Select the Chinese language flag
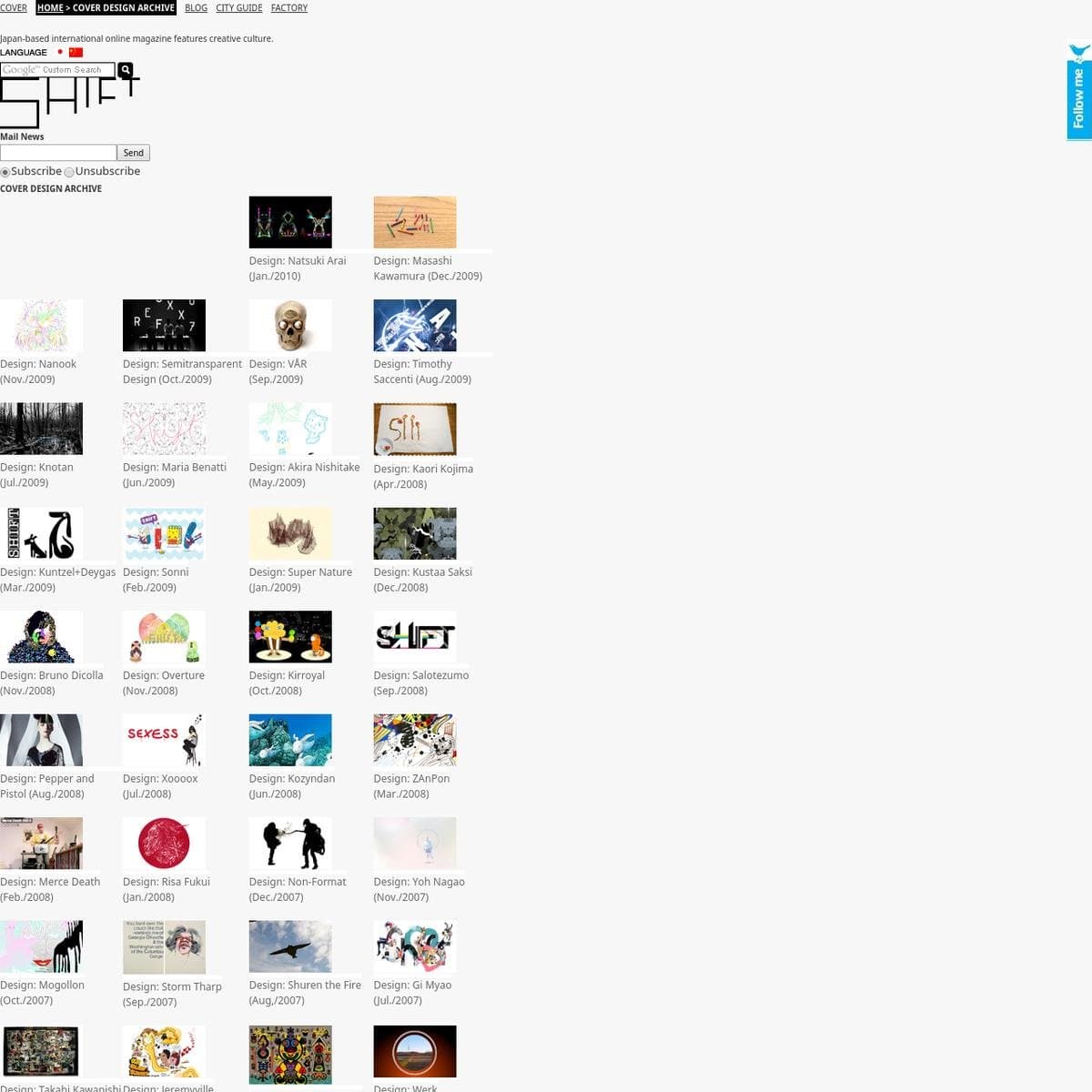The image size is (1092, 1092). [x=76, y=53]
